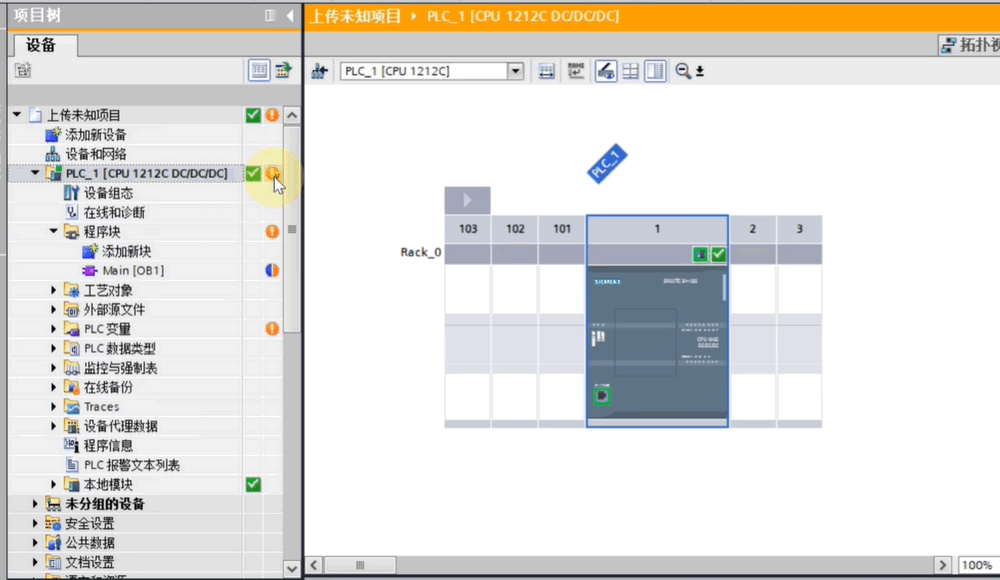Toggle the show module labels toolbar button

pyautogui.click(x=576, y=71)
